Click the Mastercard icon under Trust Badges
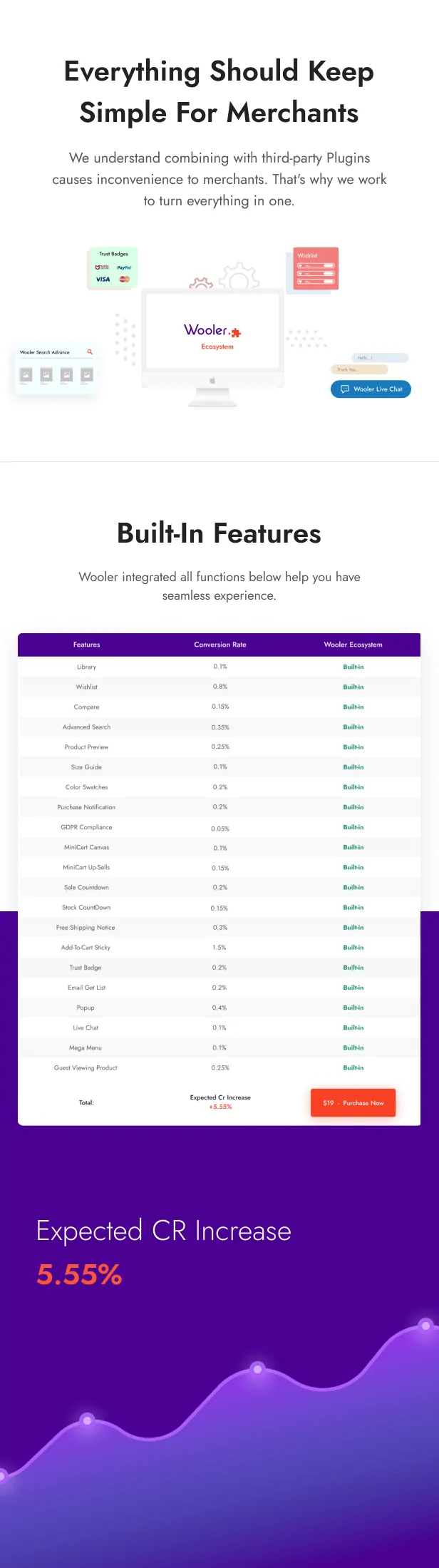Viewport: 439px width, 1568px height. point(125,280)
